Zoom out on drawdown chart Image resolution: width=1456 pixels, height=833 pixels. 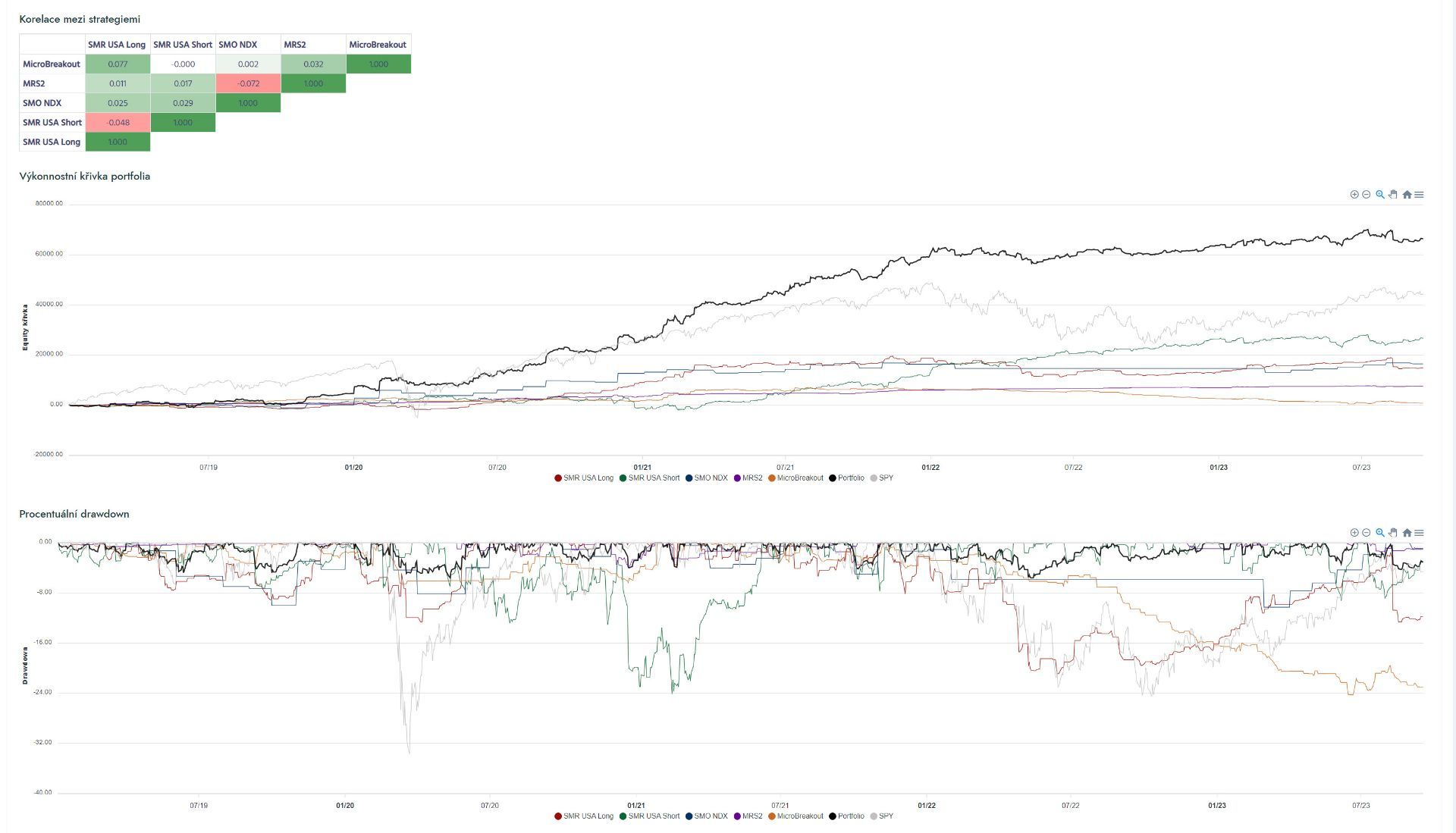click(1367, 533)
